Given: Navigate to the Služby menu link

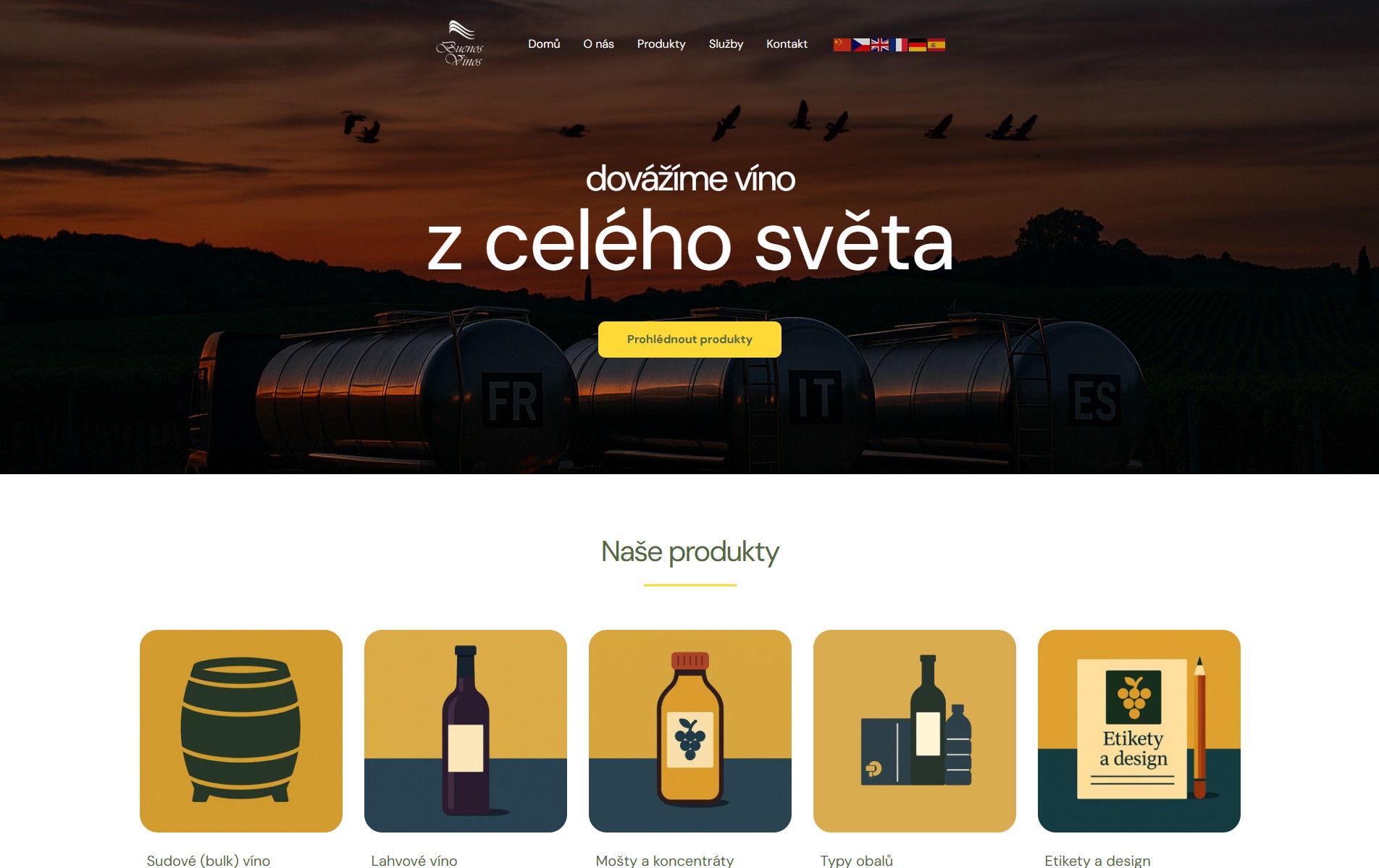Looking at the screenshot, I should (x=726, y=44).
